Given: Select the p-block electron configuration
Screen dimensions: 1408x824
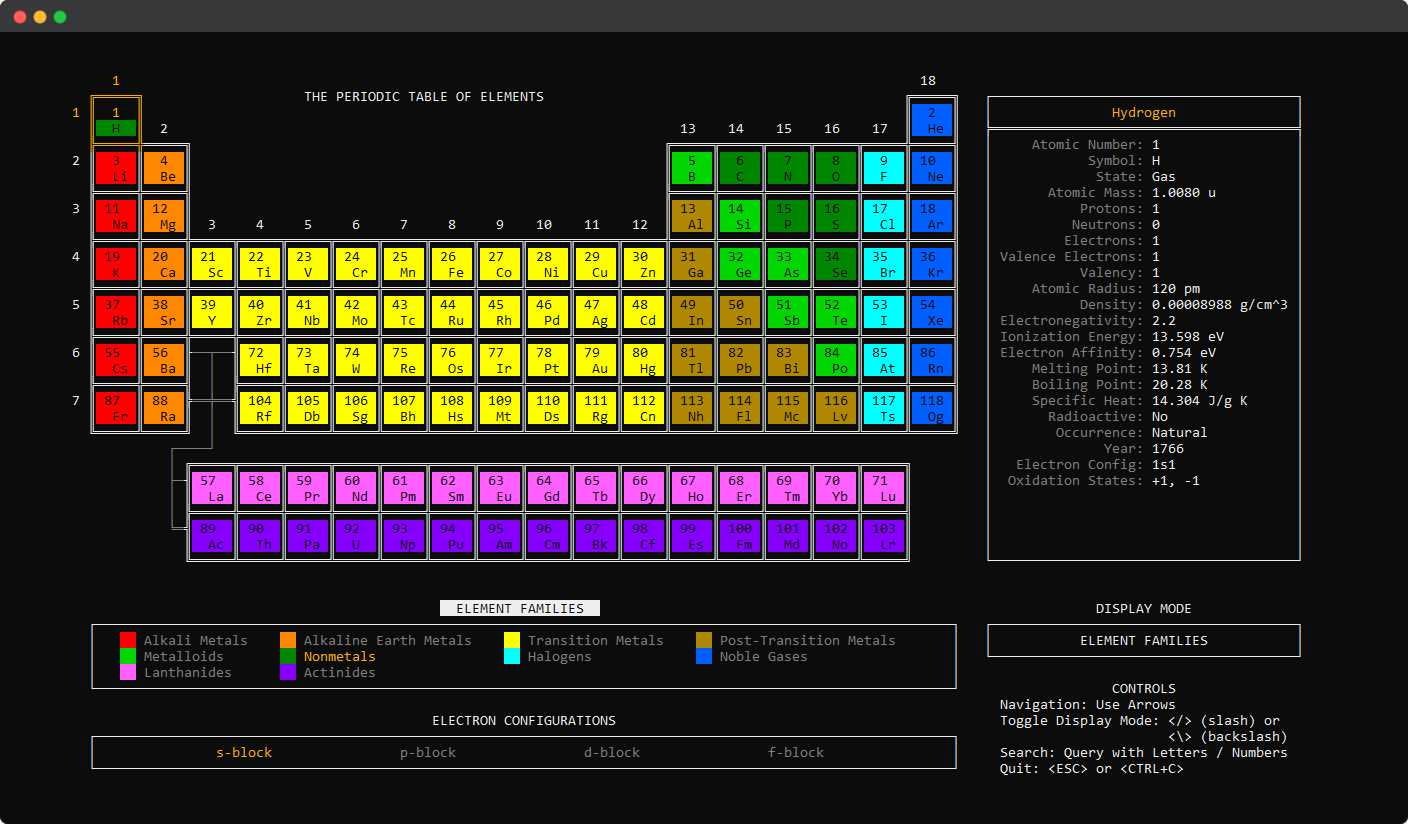Looking at the screenshot, I should (428, 752).
